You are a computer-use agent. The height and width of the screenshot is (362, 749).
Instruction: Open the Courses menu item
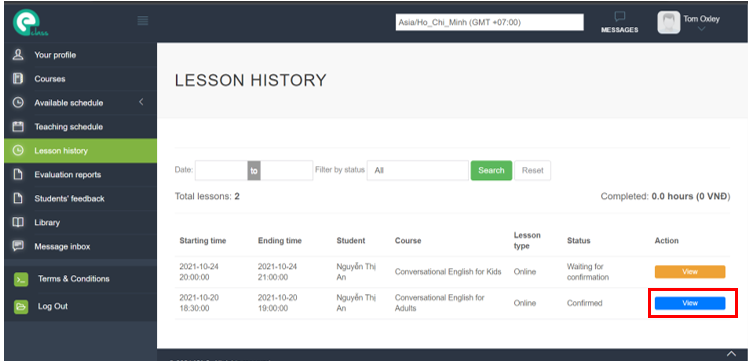(x=80, y=79)
